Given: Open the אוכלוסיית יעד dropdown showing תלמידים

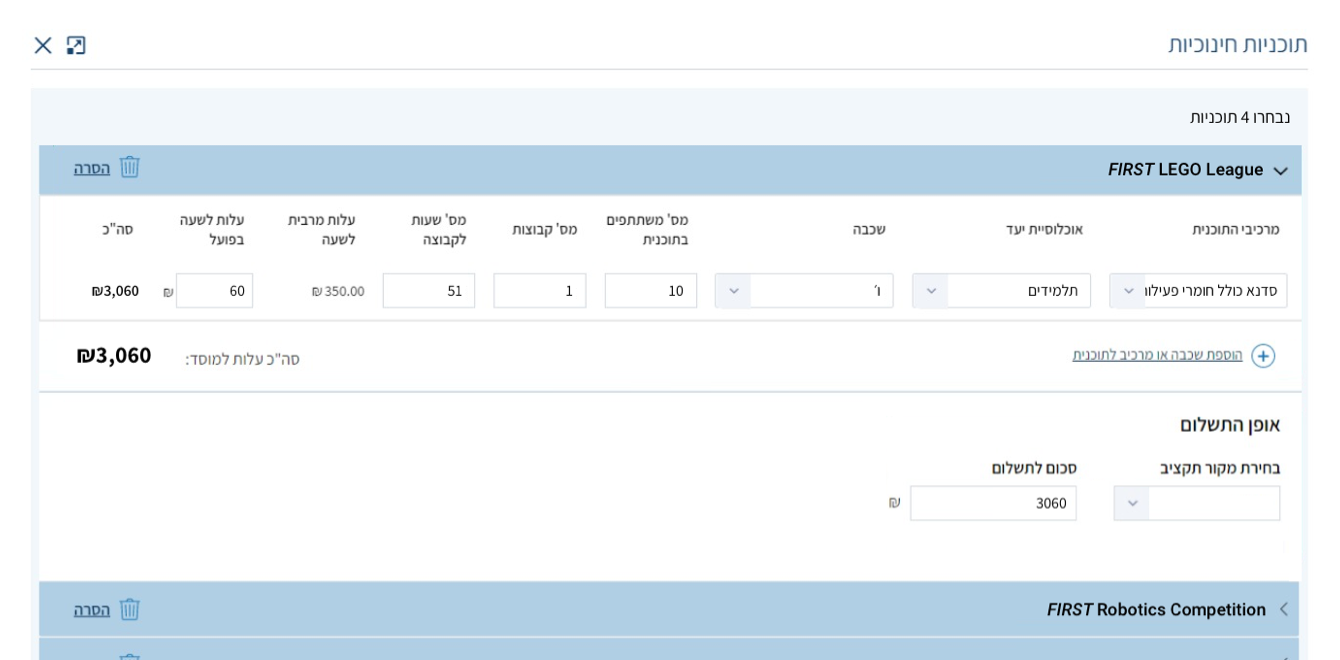Looking at the screenshot, I should click(1001, 291).
